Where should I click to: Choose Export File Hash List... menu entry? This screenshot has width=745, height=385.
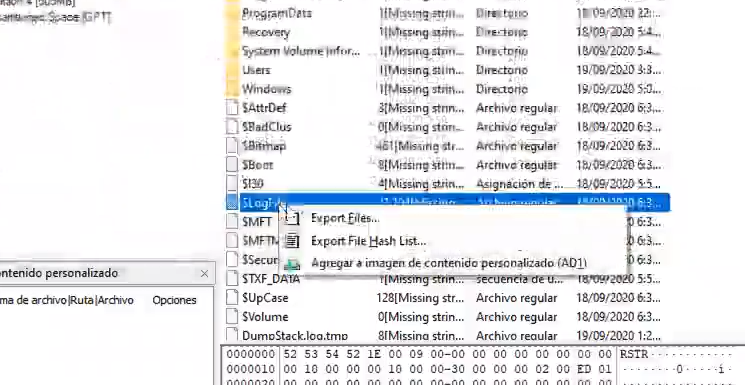[x=368, y=241]
